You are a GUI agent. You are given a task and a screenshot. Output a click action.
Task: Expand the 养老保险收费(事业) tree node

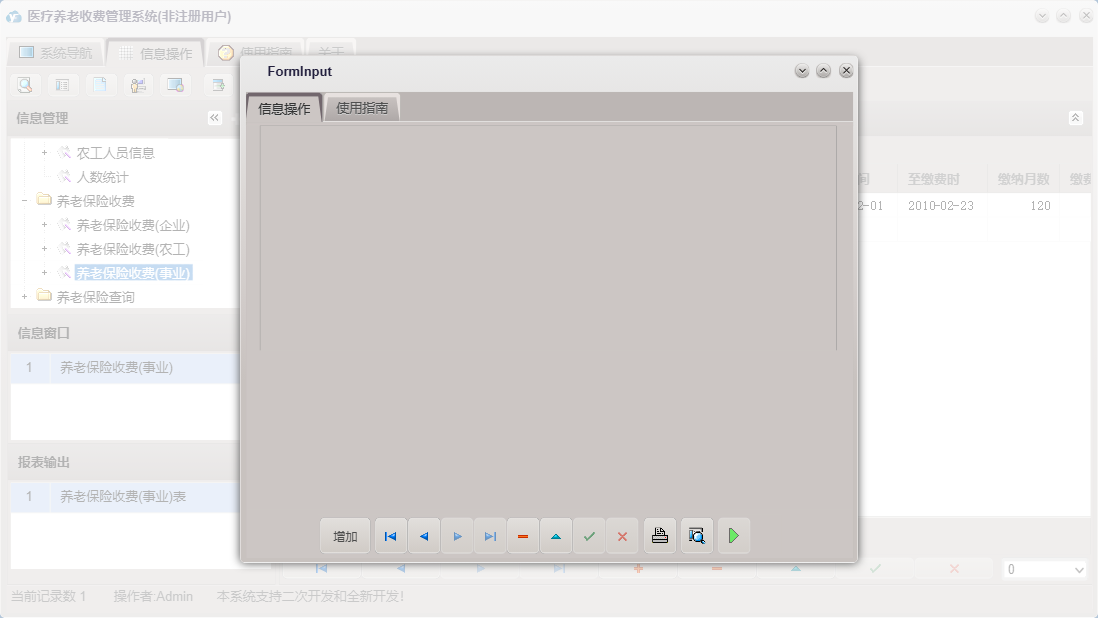44,273
